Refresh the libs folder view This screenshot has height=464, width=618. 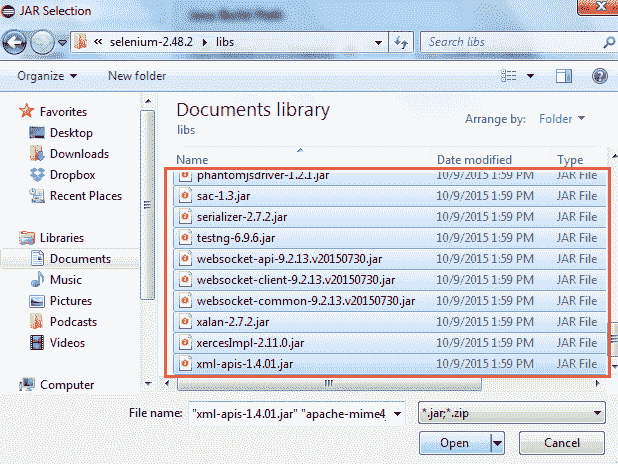[401, 42]
